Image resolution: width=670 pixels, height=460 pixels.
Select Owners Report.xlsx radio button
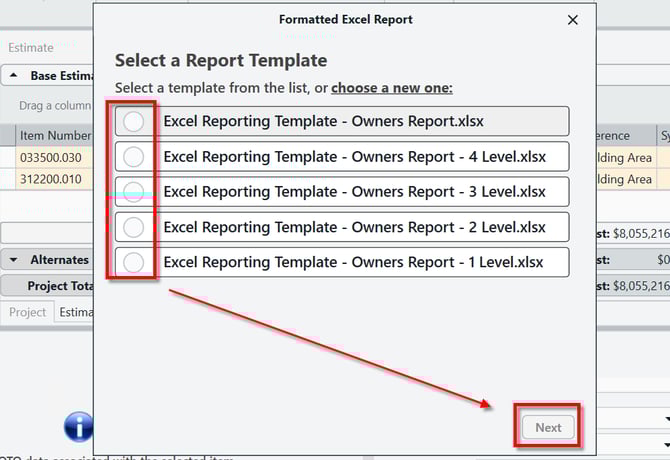(x=133, y=122)
